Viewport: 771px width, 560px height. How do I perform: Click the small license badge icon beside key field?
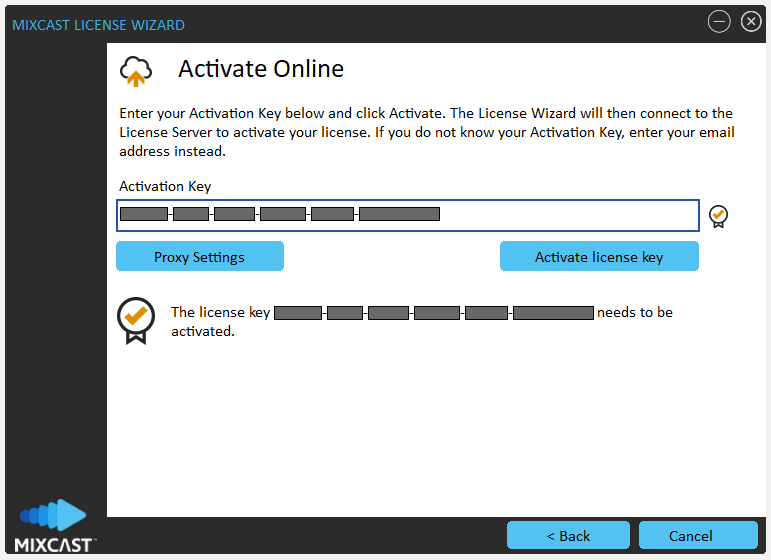click(718, 216)
